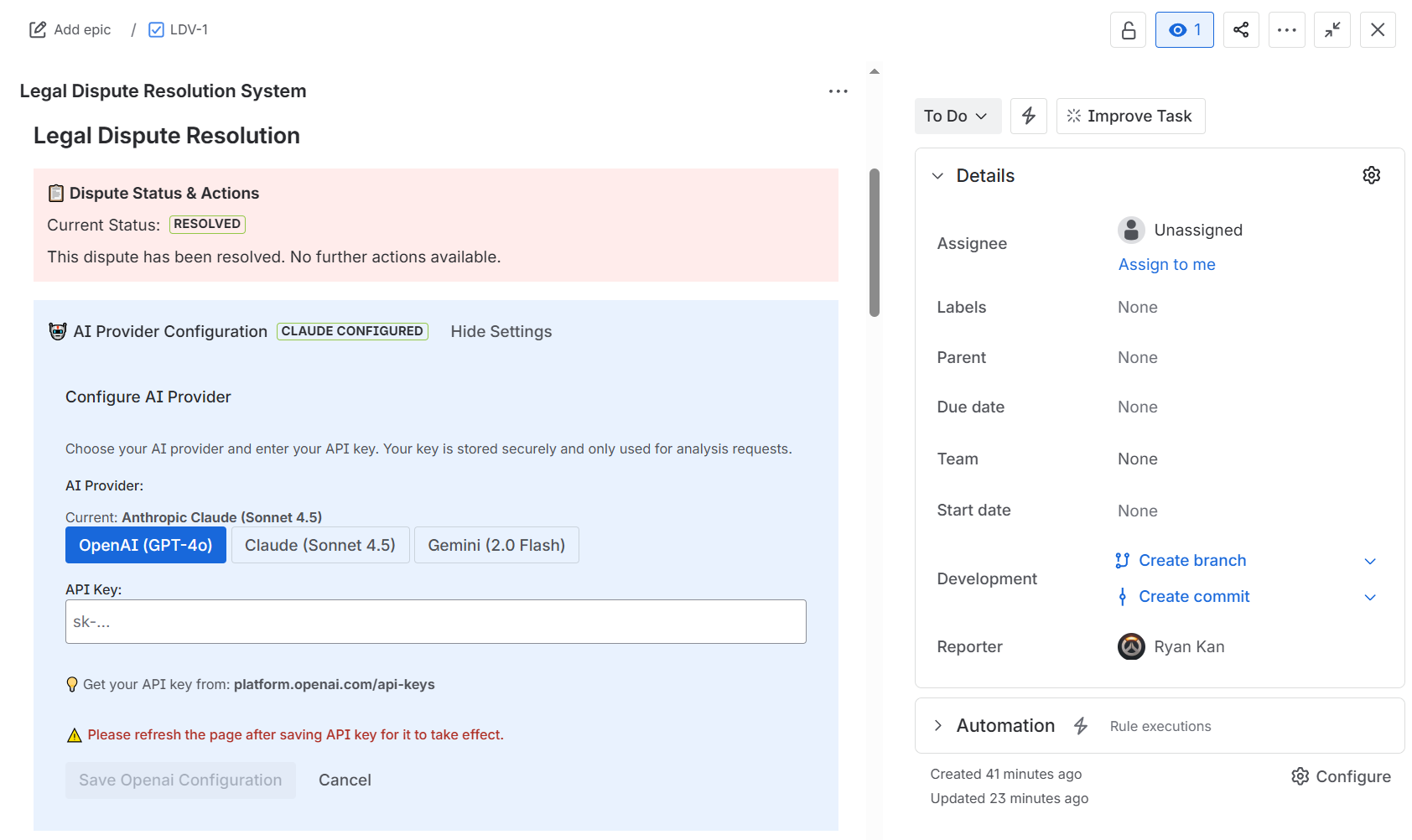The height and width of the screenshot is (840, 1412).
Task: Click the warning triangle icon
Action: coord(75,735)
